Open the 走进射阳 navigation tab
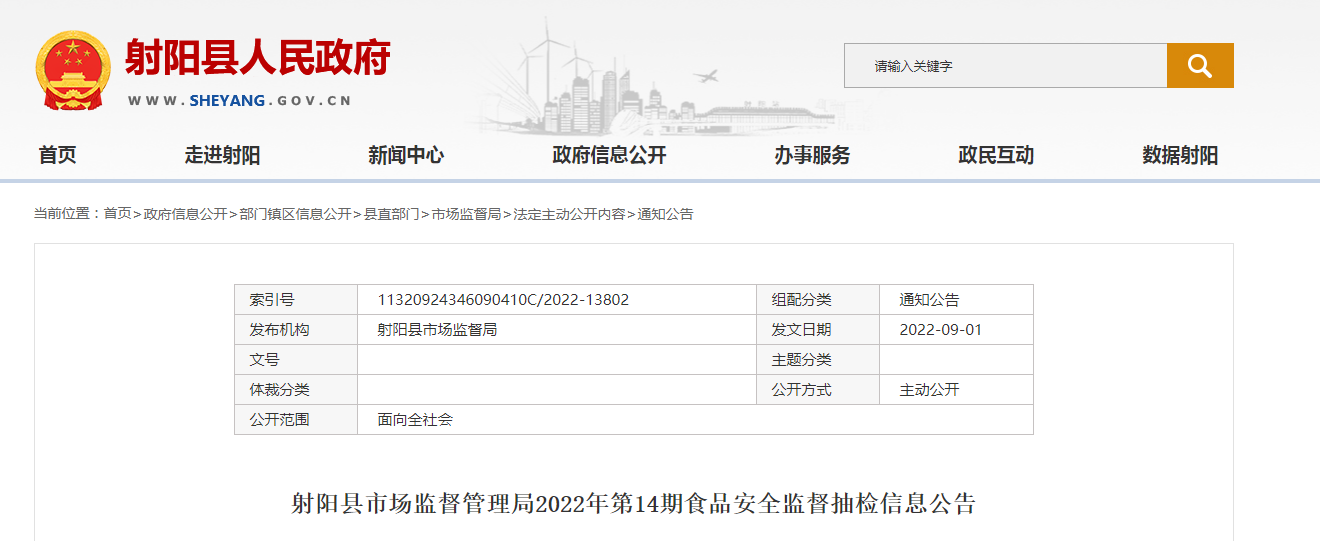This screenshot has height=541, width=1320. click(222, 155)
